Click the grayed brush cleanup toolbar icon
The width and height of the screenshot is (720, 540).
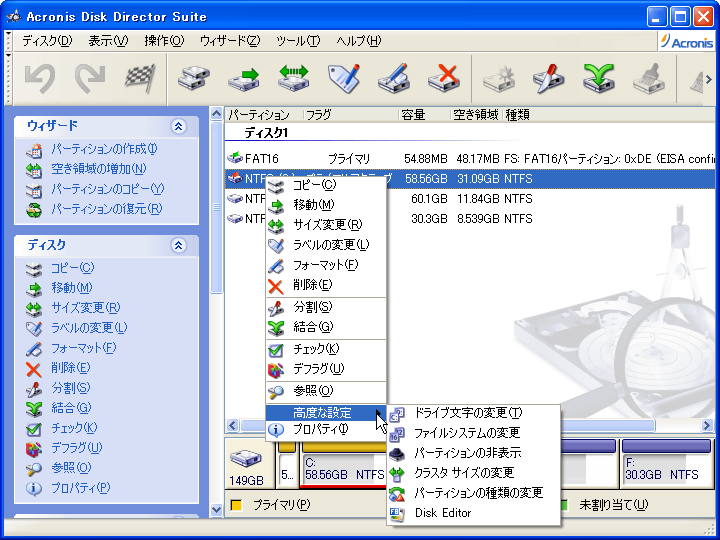pyautogui.click(x=648, y=79)
